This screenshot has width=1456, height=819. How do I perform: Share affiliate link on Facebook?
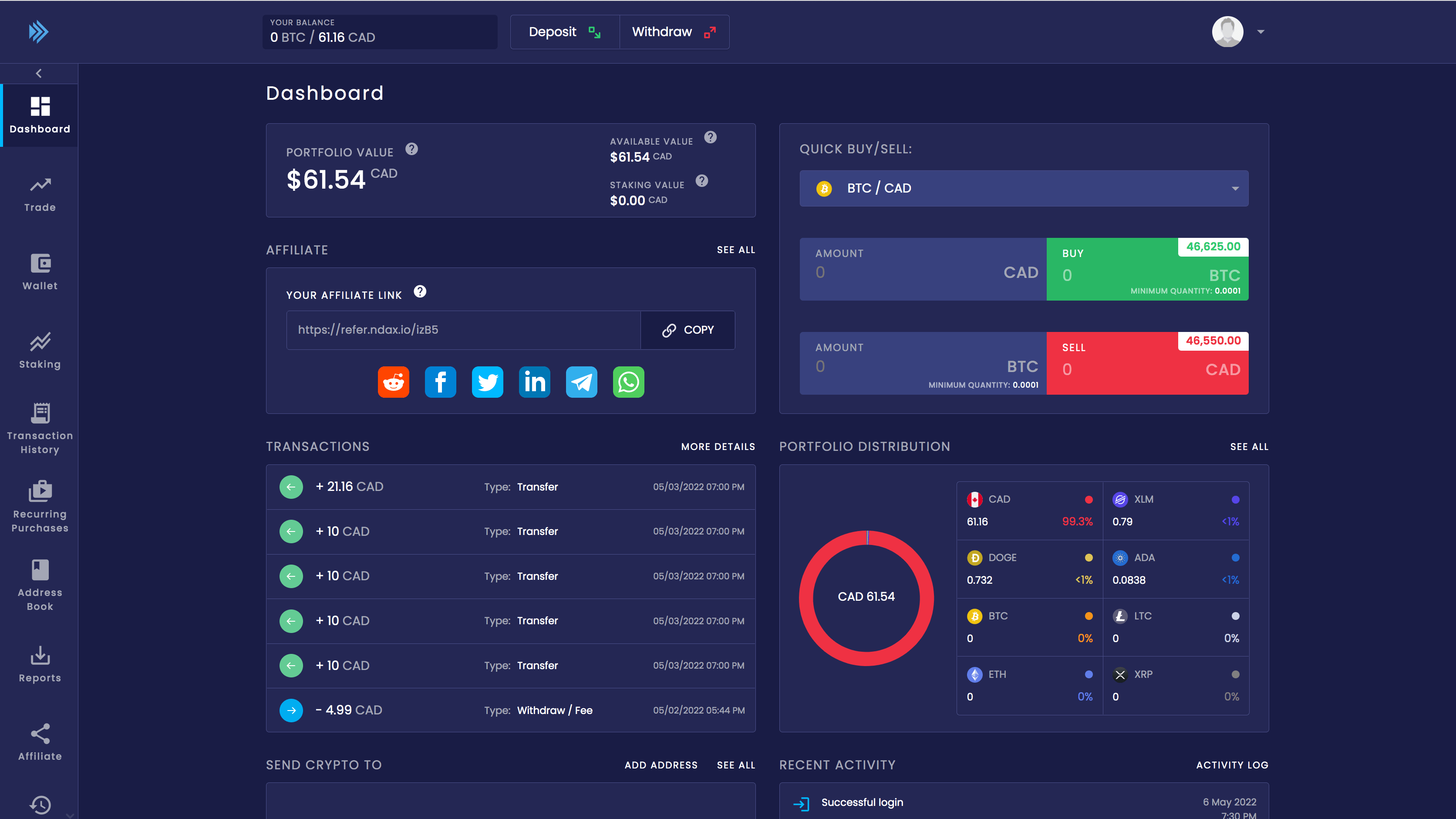pos(440,382)
